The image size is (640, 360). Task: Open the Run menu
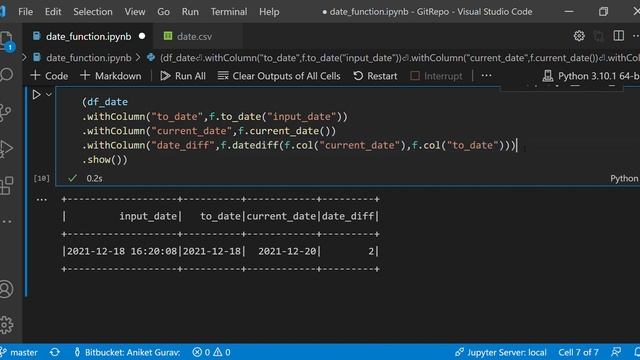coord(190,11)
